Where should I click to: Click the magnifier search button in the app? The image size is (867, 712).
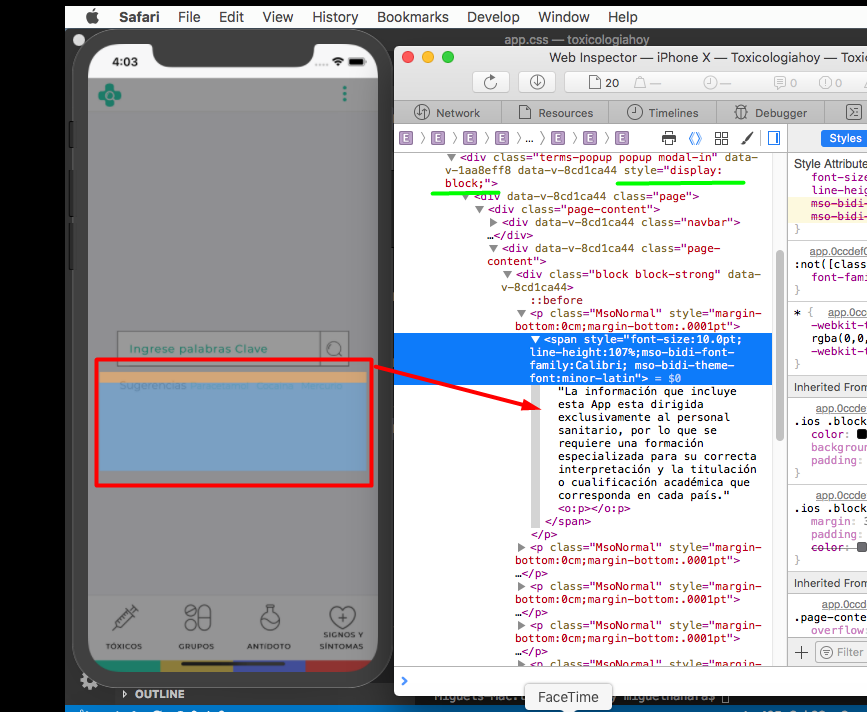click(x=335, y=348)
